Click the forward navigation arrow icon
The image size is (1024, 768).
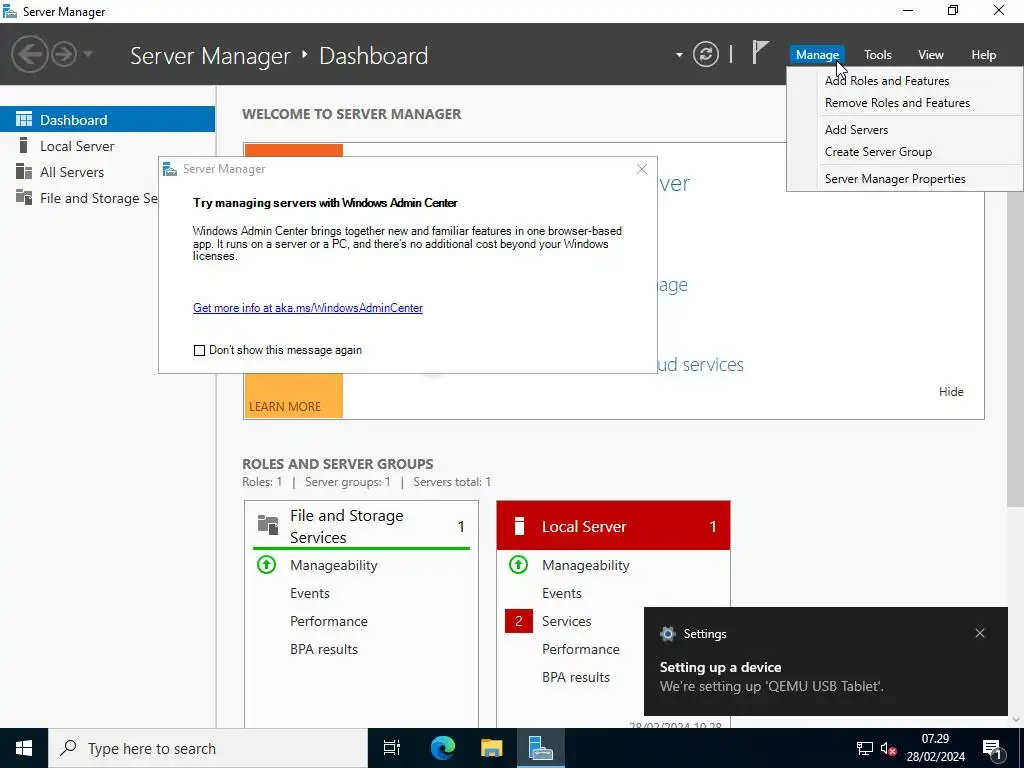pos(64,54)
